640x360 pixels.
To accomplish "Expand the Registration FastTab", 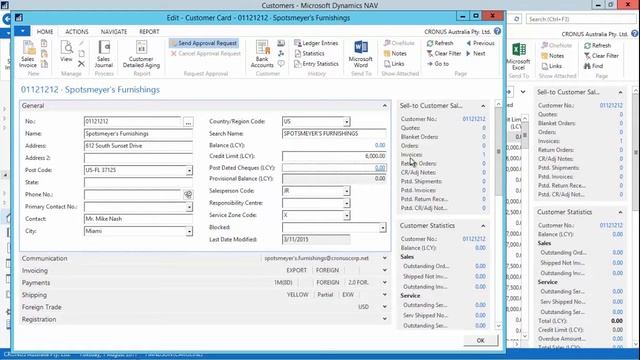I will [x=384, y=319].
